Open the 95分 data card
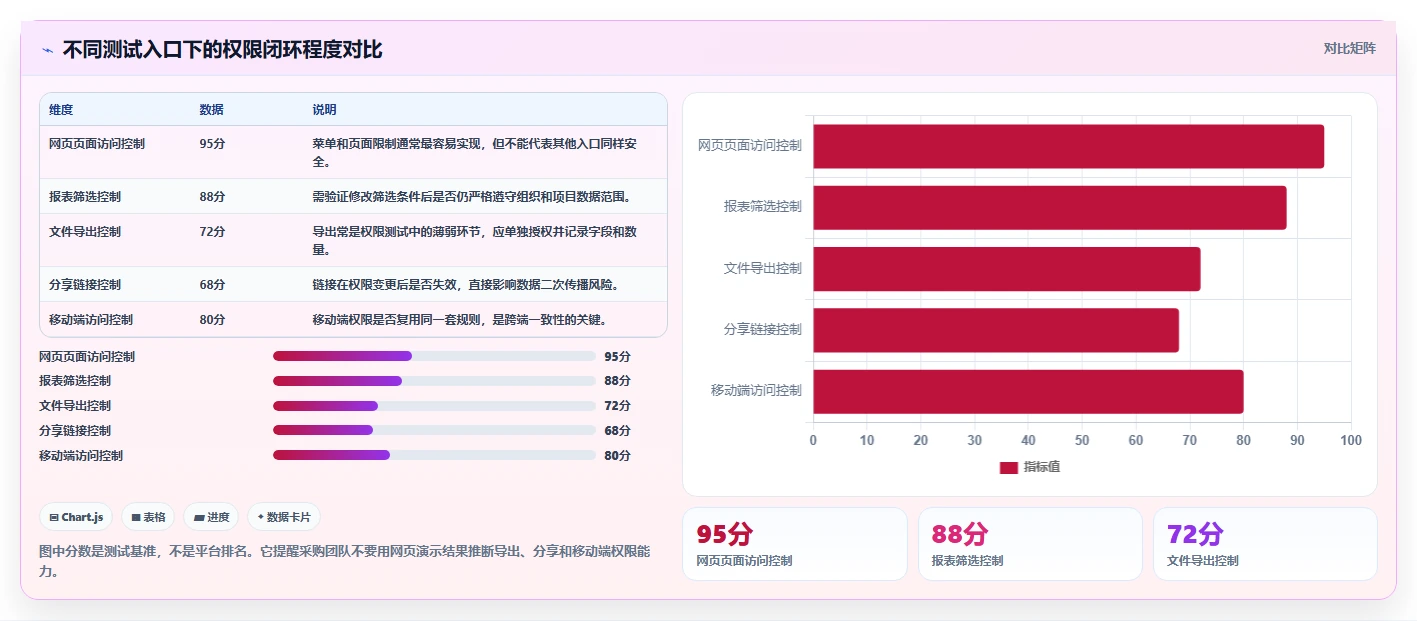 pyautogui.click(x=794, y=544)
